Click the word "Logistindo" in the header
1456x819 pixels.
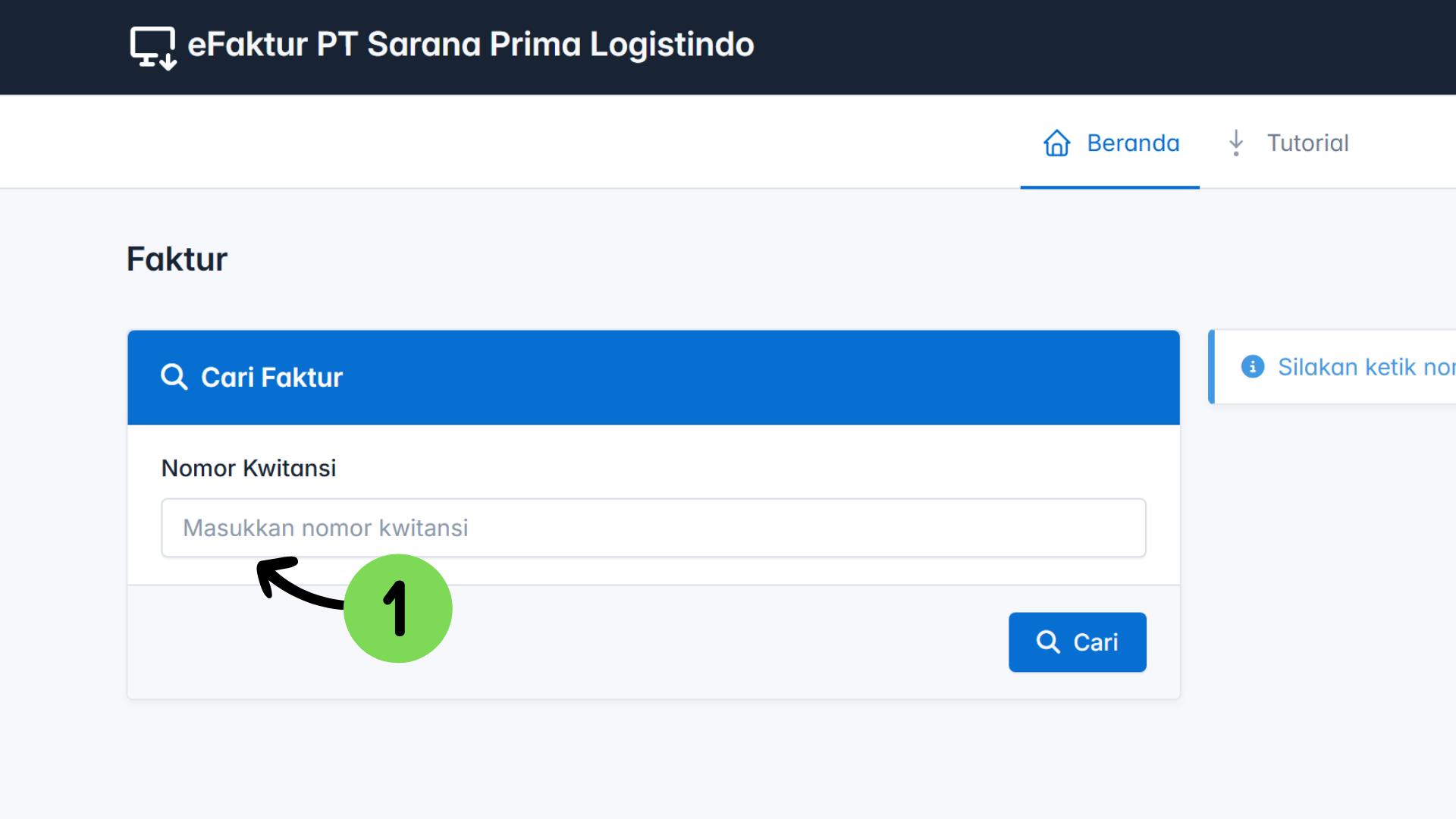pyautogui.click(x=672, y=45)
